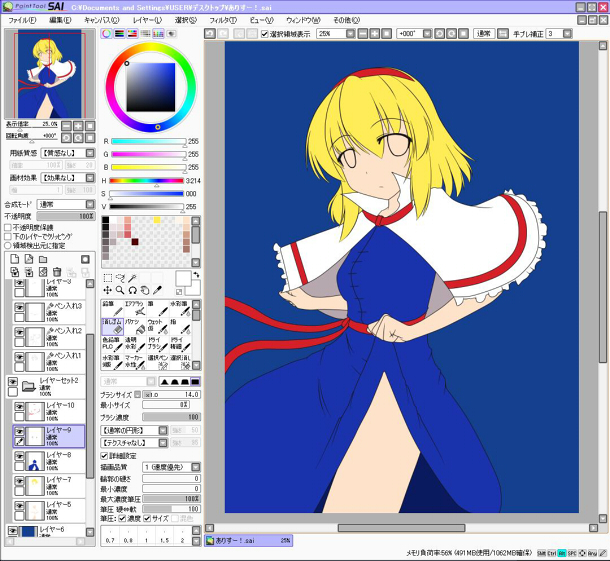Open the 用紙質感 dropdown
The width and height of the screenshot is (610, 561).
coord(68,153)
